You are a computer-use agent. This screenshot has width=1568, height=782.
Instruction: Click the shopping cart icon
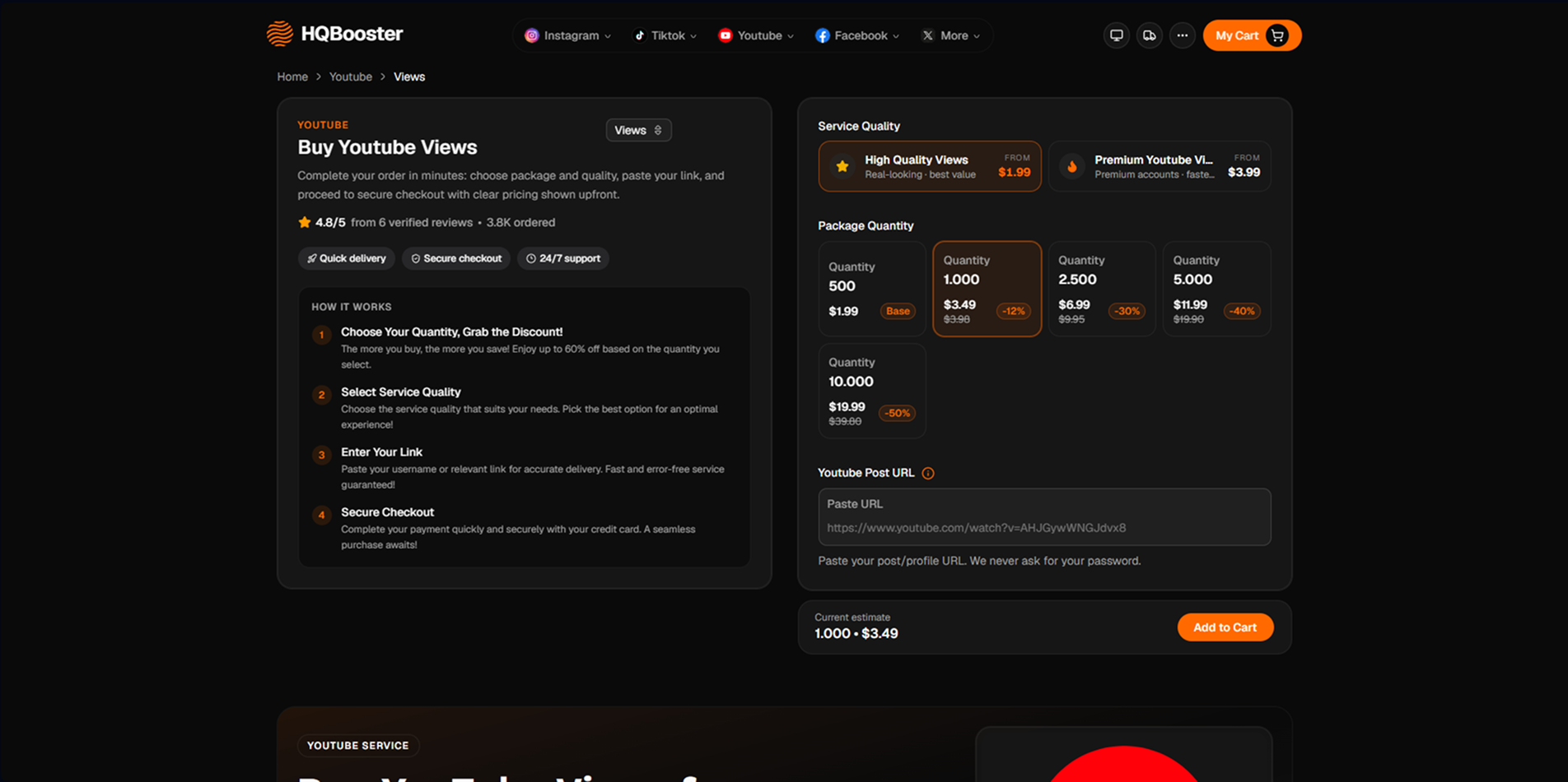(1277, 35)
